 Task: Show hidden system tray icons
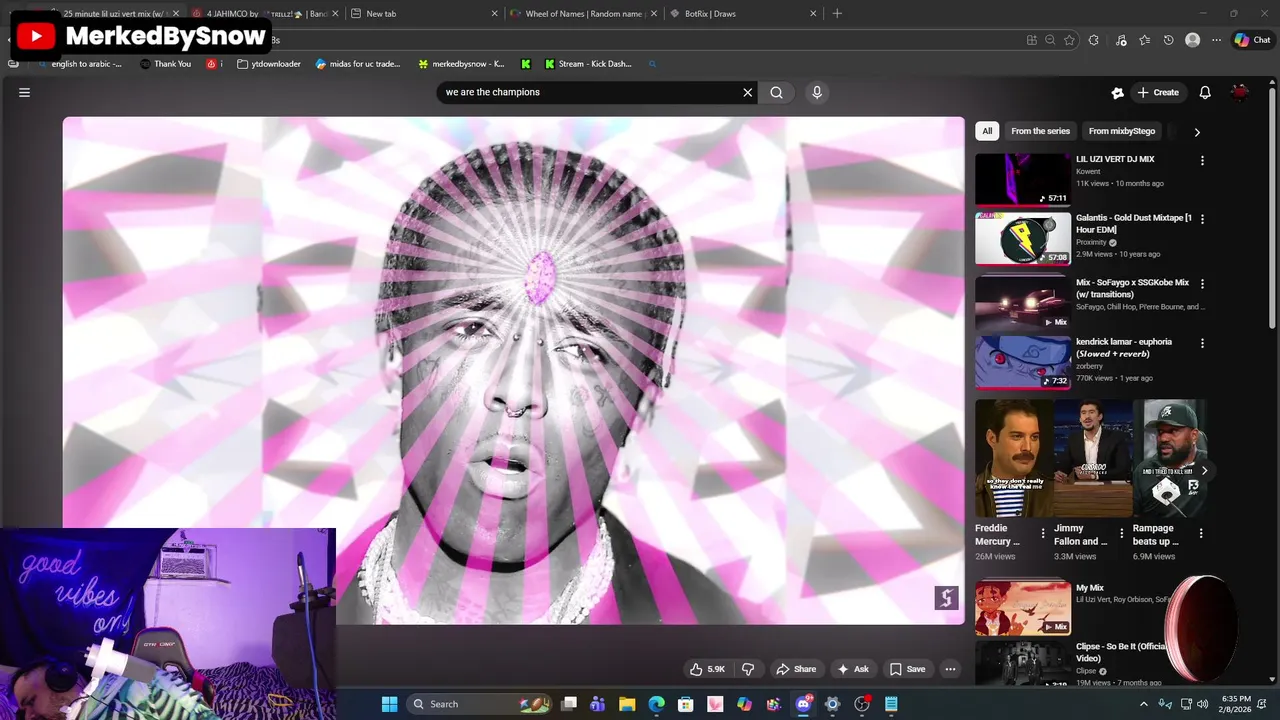pos(1144,704)
